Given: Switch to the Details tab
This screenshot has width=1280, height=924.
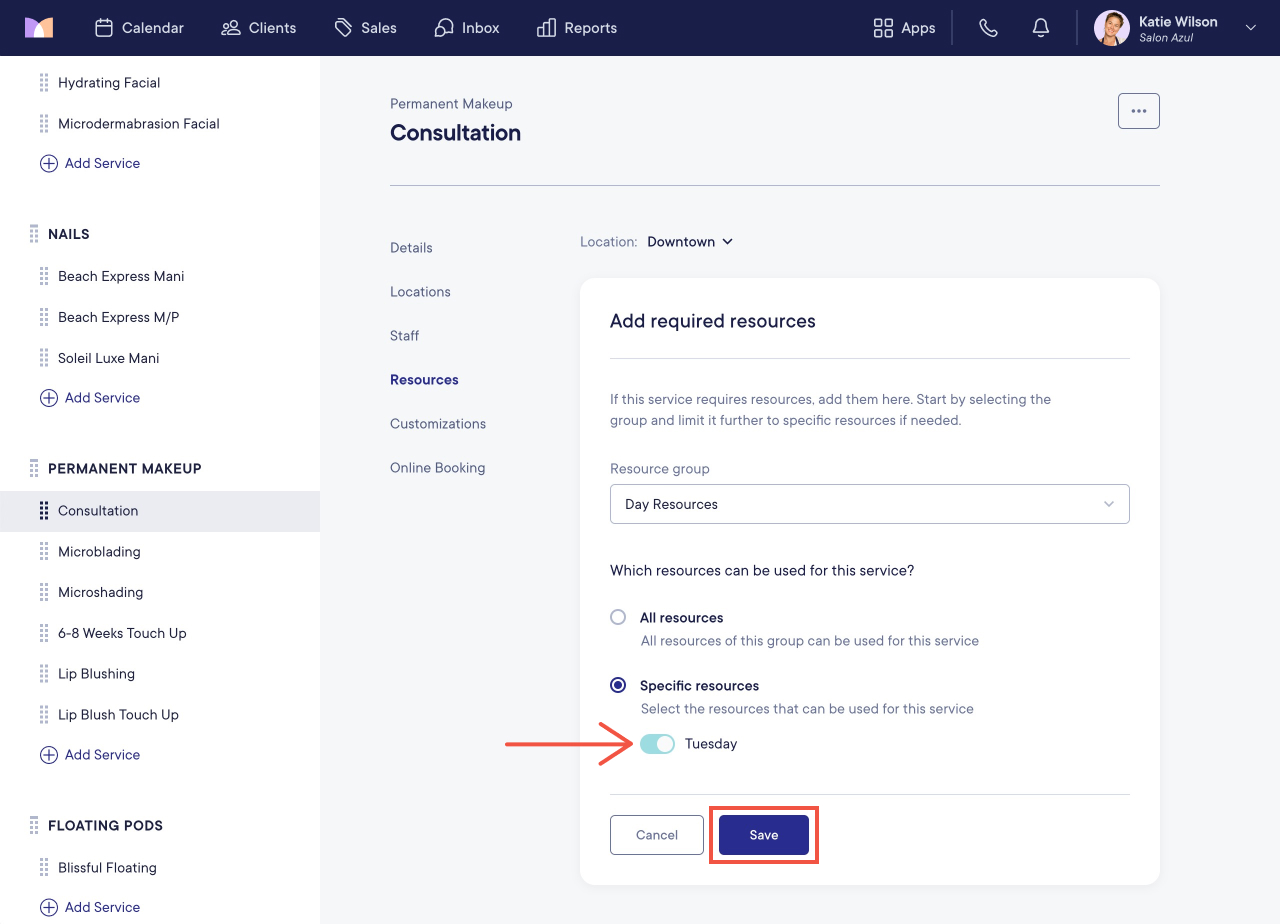Looking at the screenshot, I should [411, 248].
